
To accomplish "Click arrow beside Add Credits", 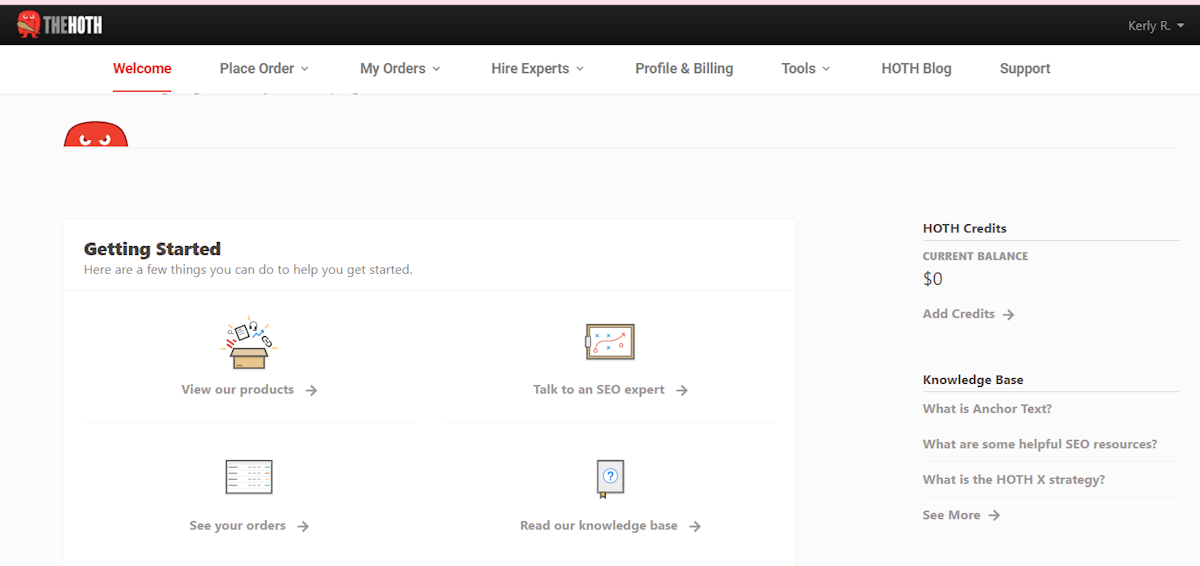I will point(1008,315).
